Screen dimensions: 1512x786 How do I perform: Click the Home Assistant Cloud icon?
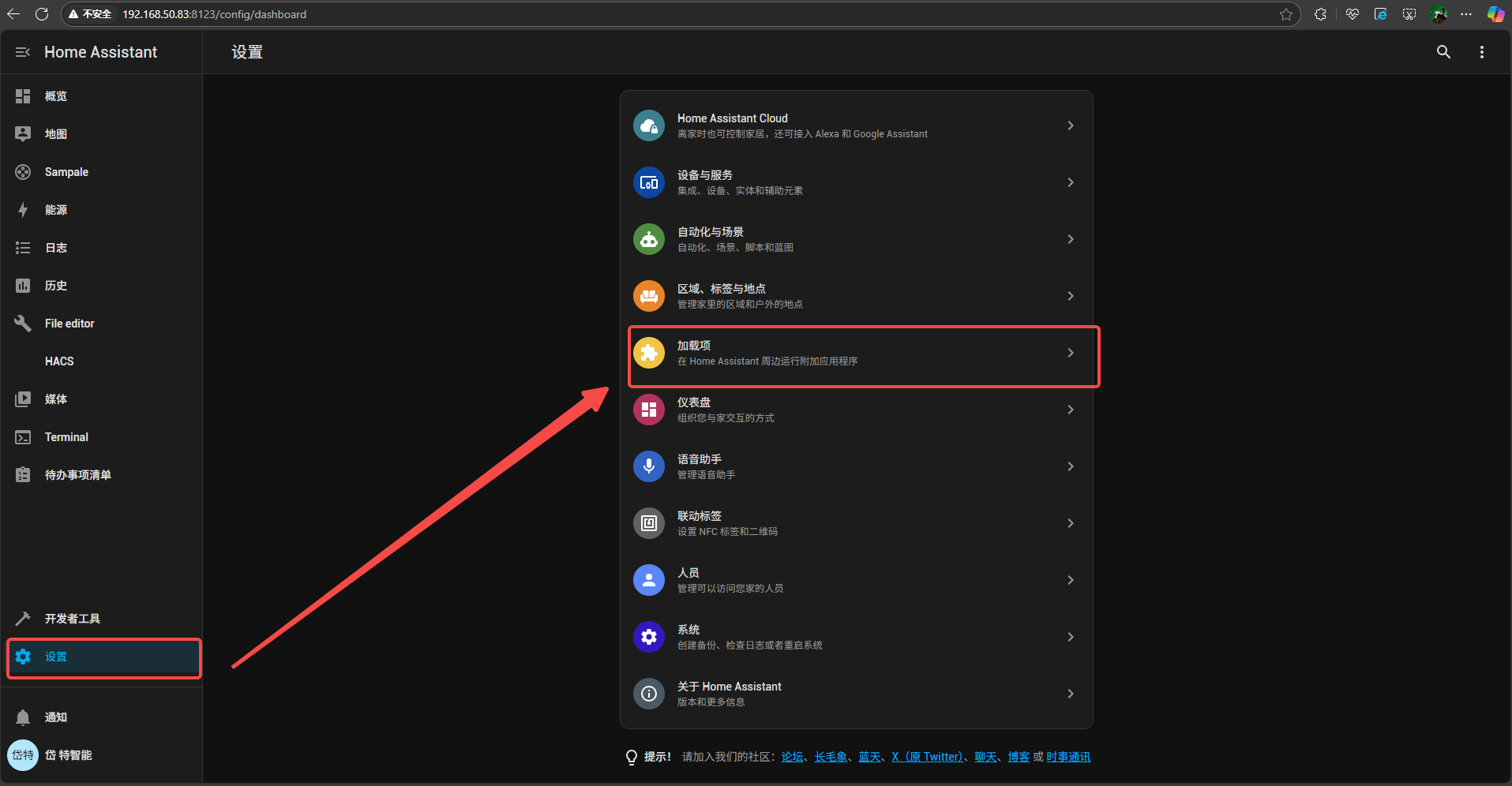click(x=648, y=125)
